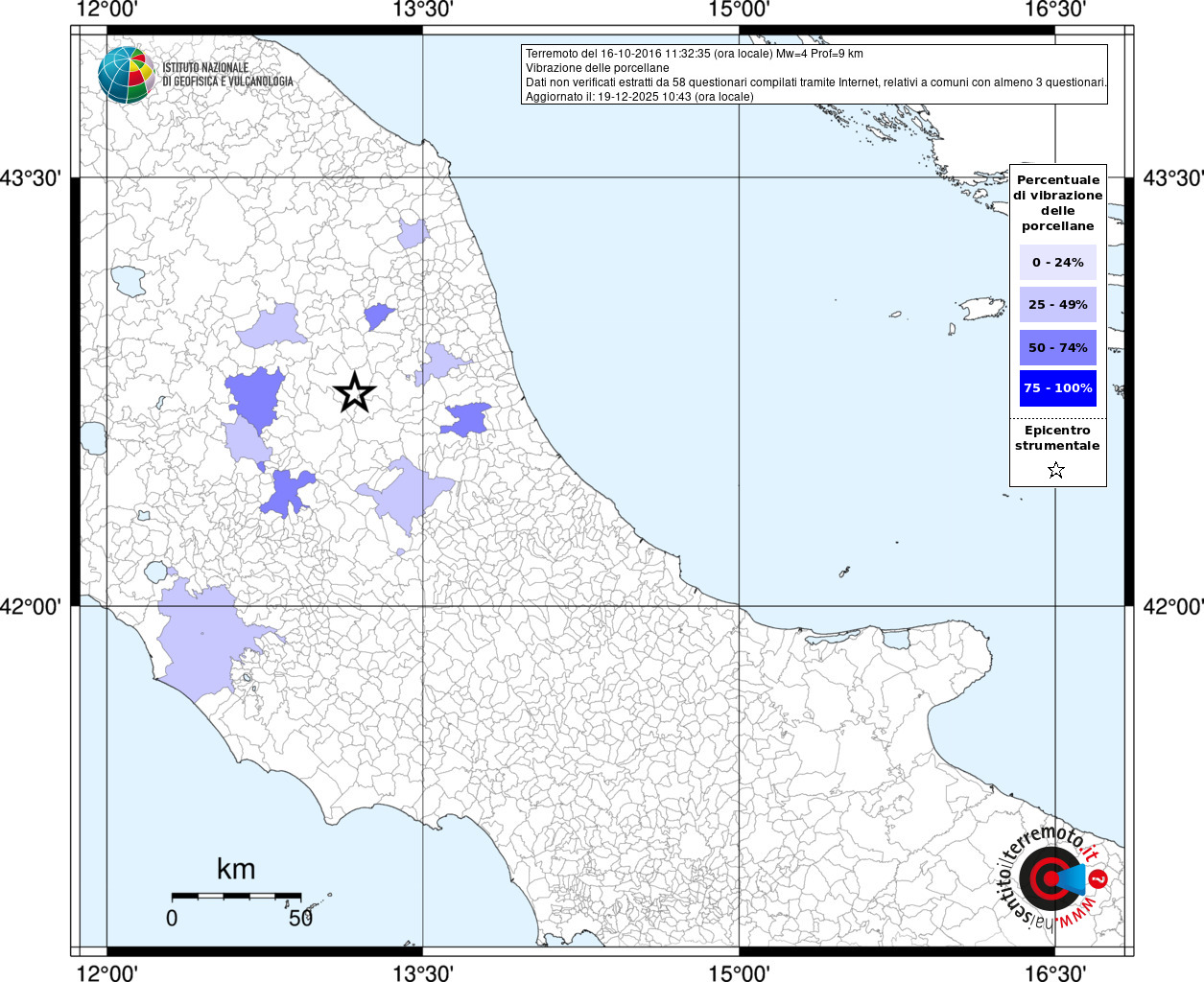Click the 'km' scale unit label
The image size is (1204, 982).
(236, 869)
